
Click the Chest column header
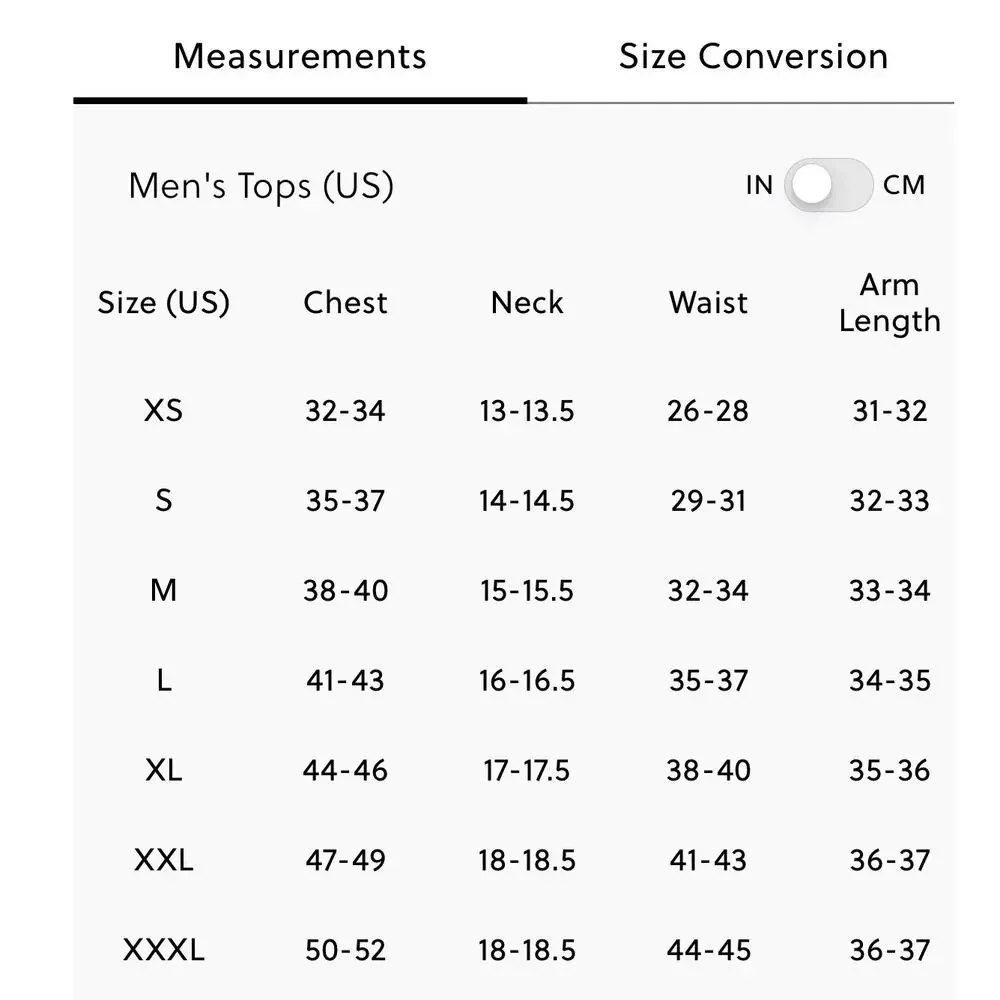tap(345, 302)
